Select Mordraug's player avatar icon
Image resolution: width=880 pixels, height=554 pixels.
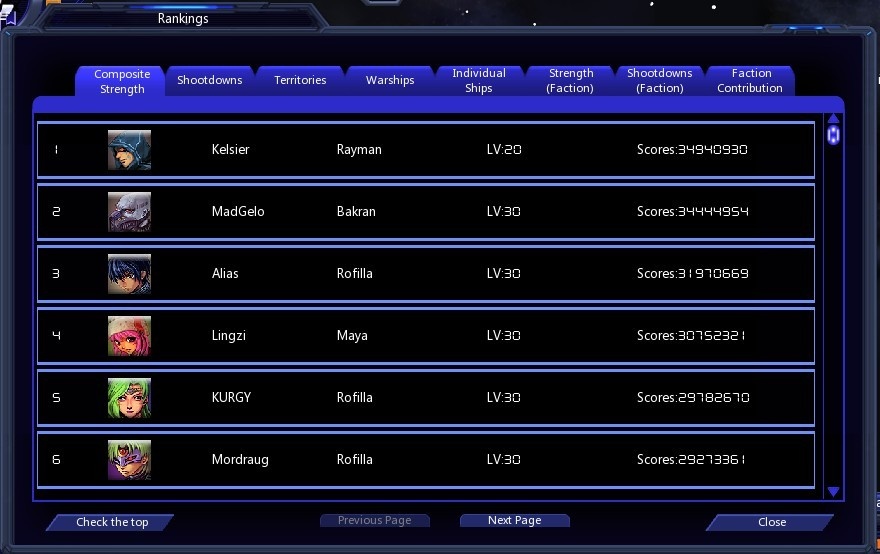(129, 460)
